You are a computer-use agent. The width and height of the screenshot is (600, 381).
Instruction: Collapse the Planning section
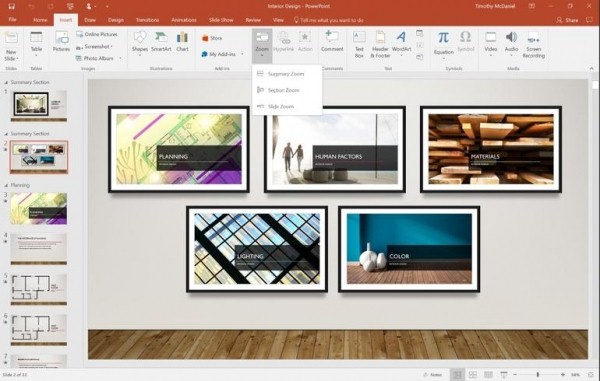(x=6, y=185)
